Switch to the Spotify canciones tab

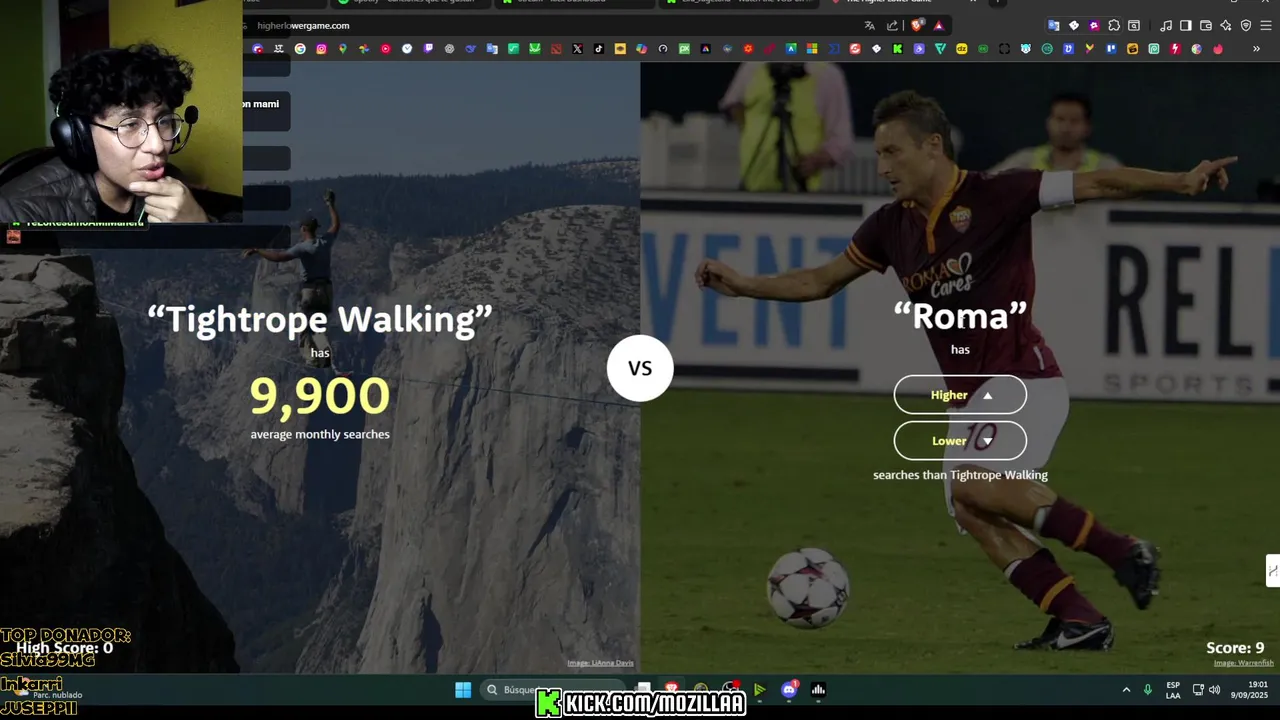(410, 4)
